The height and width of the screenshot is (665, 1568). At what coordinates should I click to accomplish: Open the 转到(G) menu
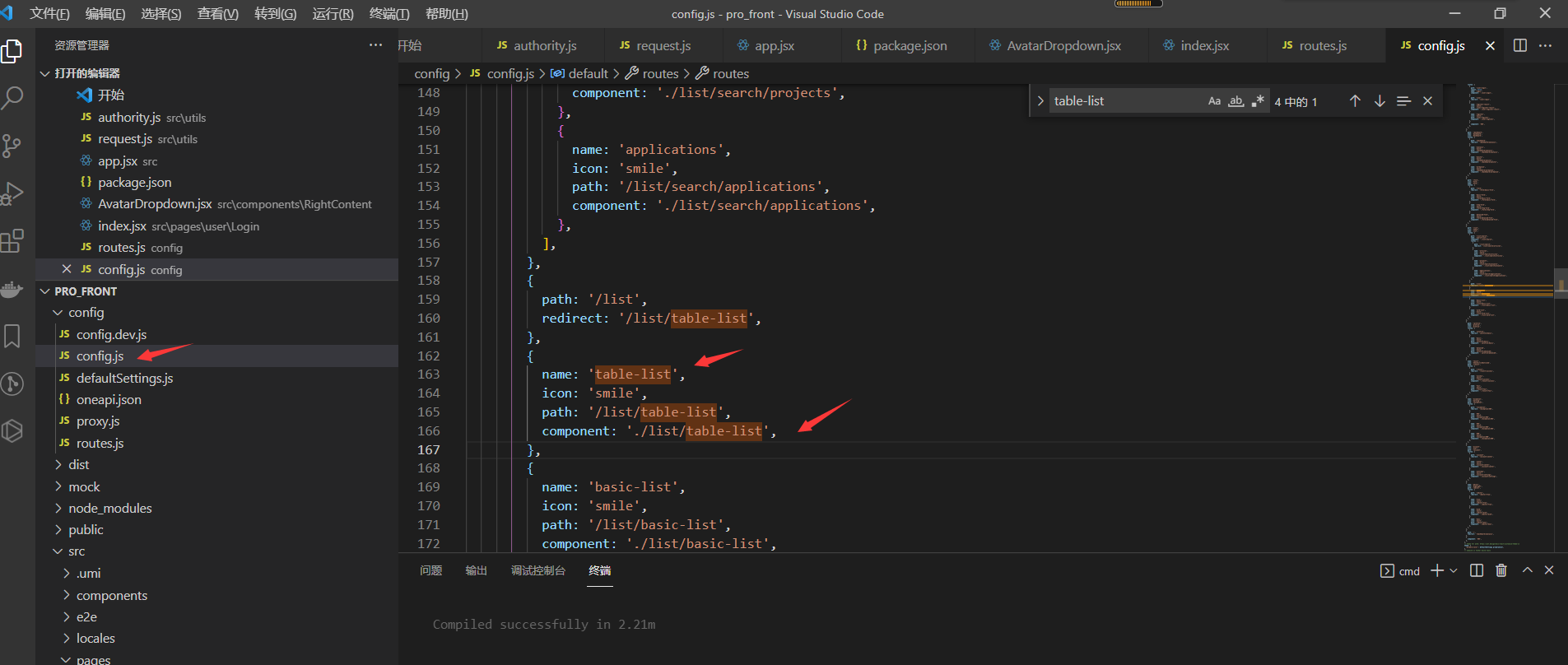(276, 14)
